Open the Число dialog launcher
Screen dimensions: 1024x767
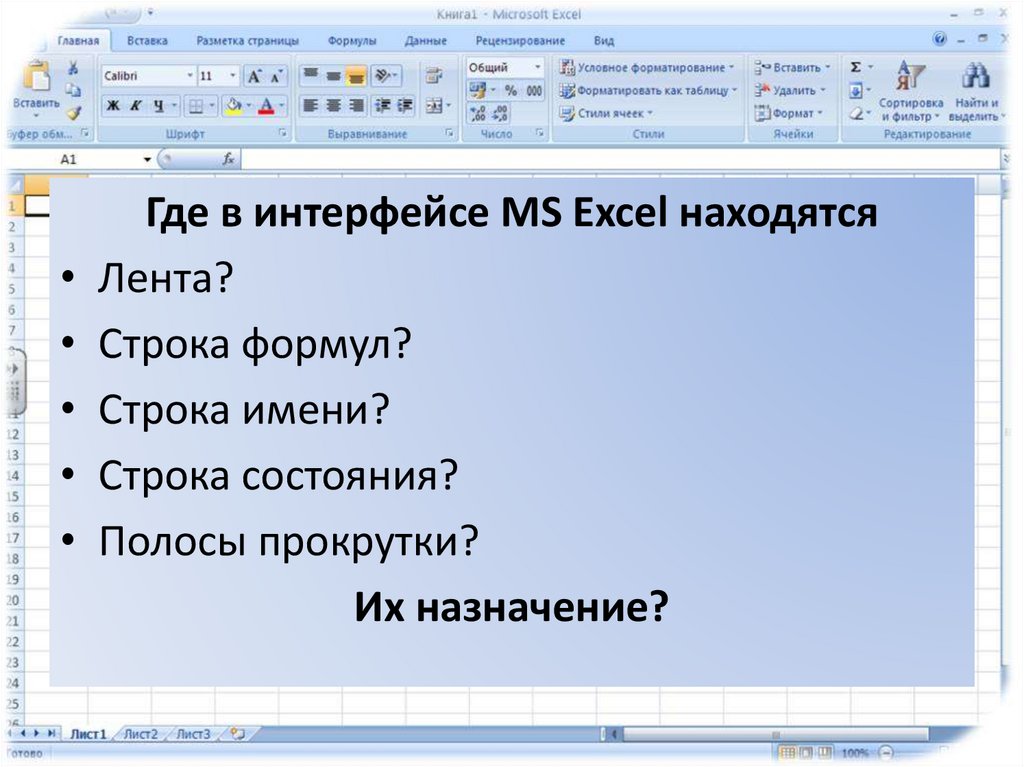tap(540, 133)
